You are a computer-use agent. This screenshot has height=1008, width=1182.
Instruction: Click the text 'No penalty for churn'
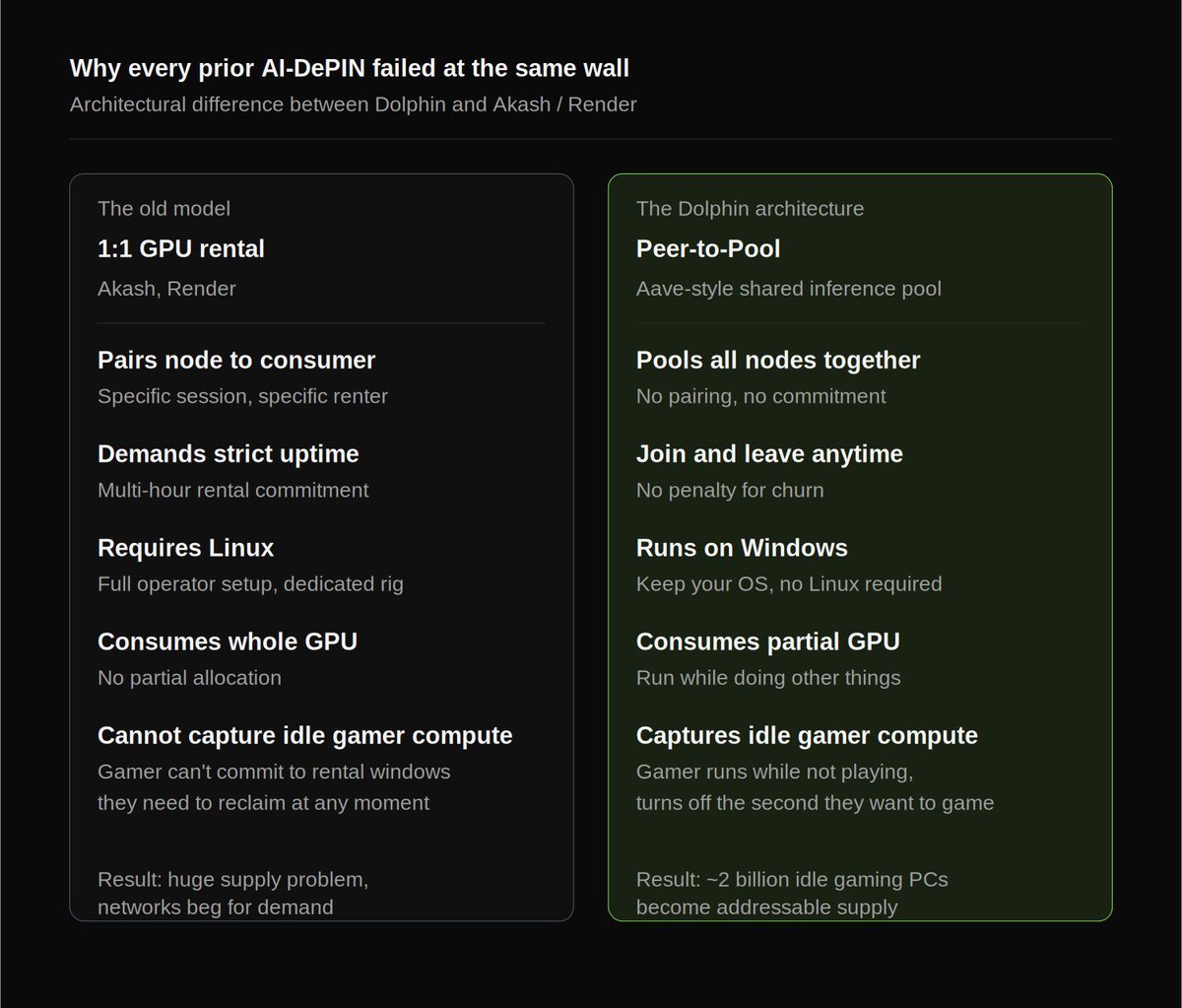(730, 490)
